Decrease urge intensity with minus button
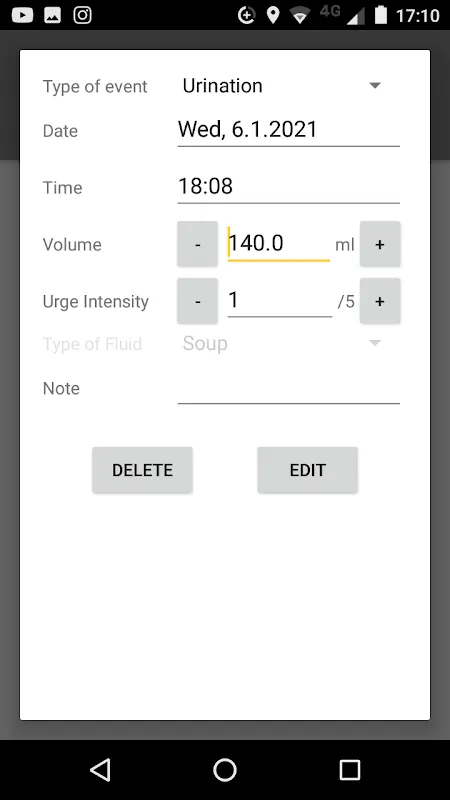Image resolution: width=450 pixels, height=800 pixels. (197, 301)
